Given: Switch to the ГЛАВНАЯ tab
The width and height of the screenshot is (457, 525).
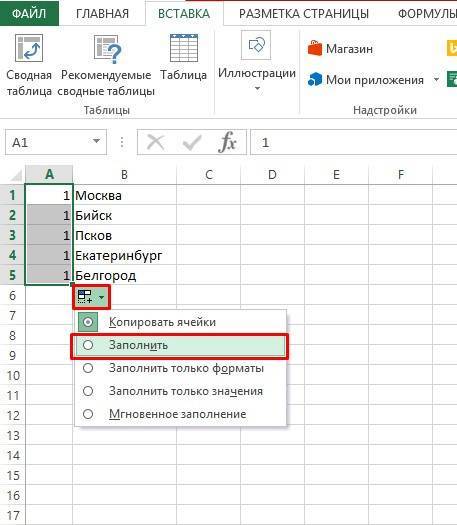Looking at the screenshot, I should [x=102, y=13].
